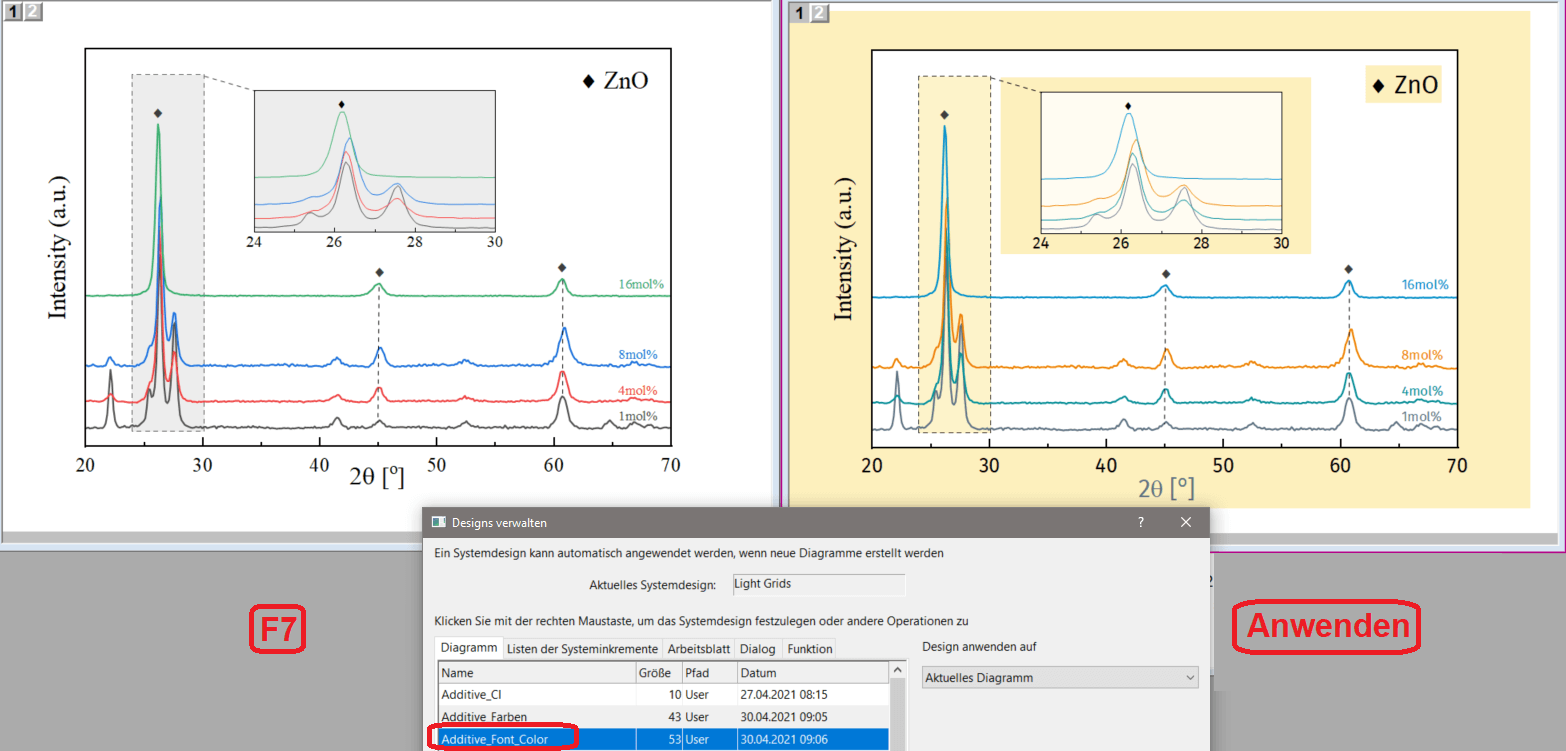Viewport: 1566px width, 751px height.
Task: Click the green 16mol% label in left graph
Action: point(641,284)
